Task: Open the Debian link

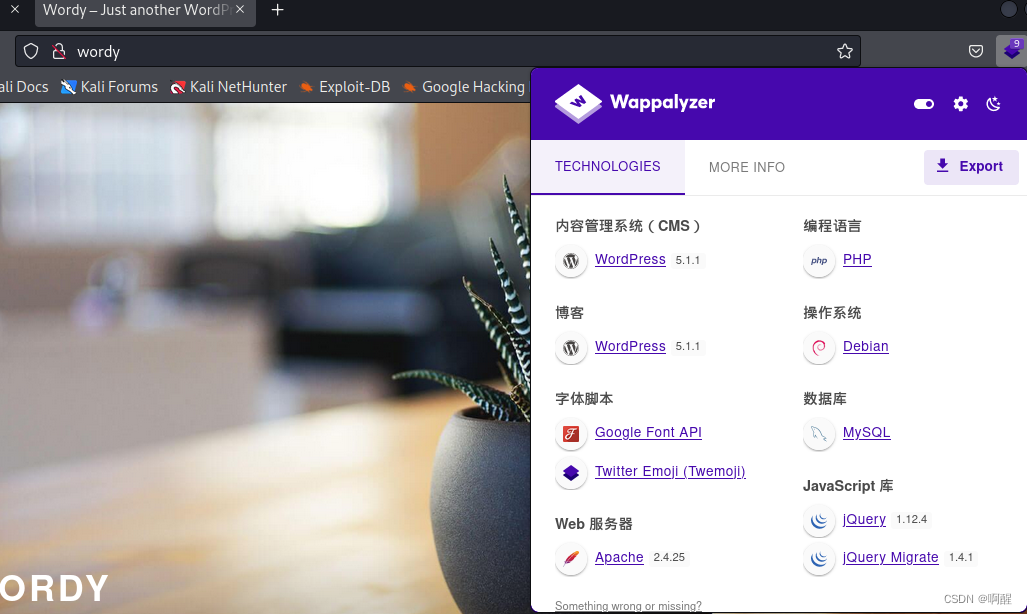Action: tap(865, 346)
